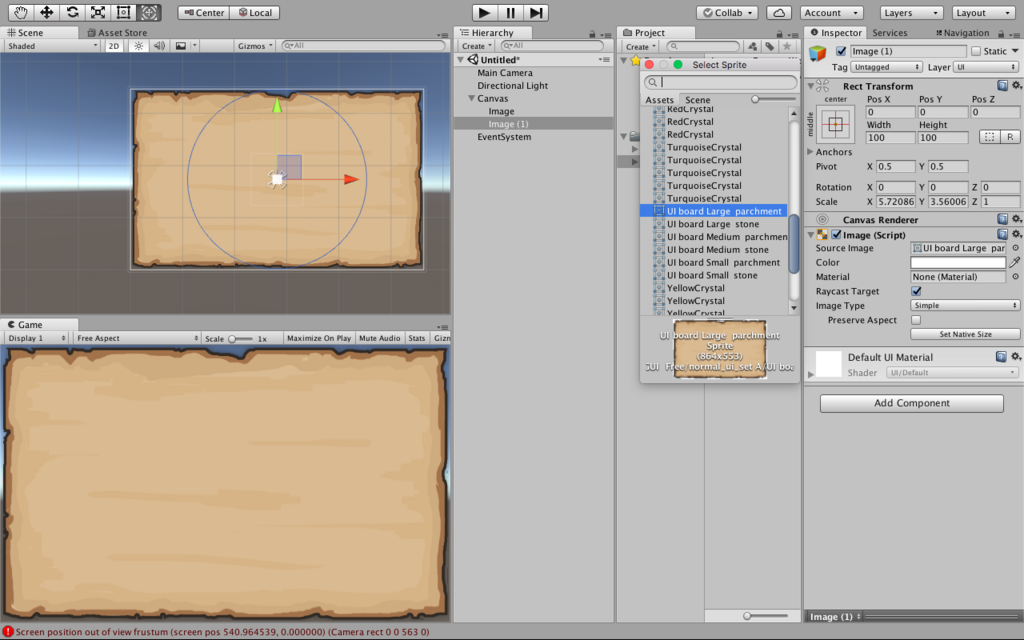The image size is (1024, 640).
Task: Expand the Anchors section
Action: [810, 152]
